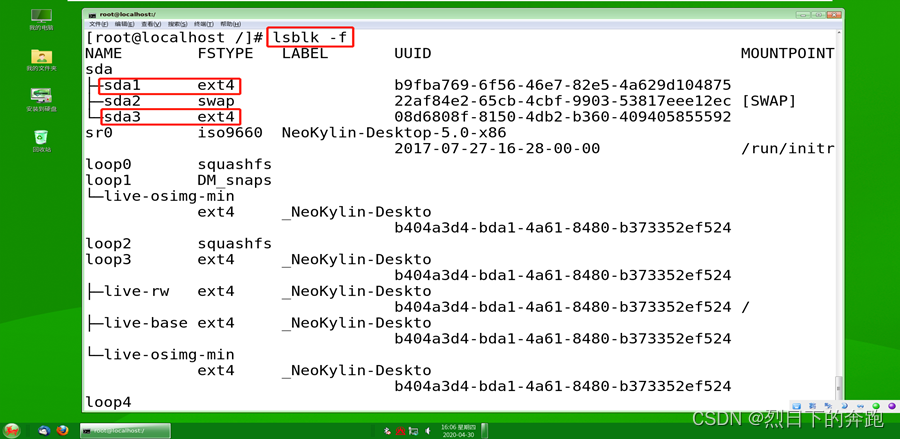This screenshot has width=900, height=439.
Task: Open the My Documents folder icon
Action: 41,60
